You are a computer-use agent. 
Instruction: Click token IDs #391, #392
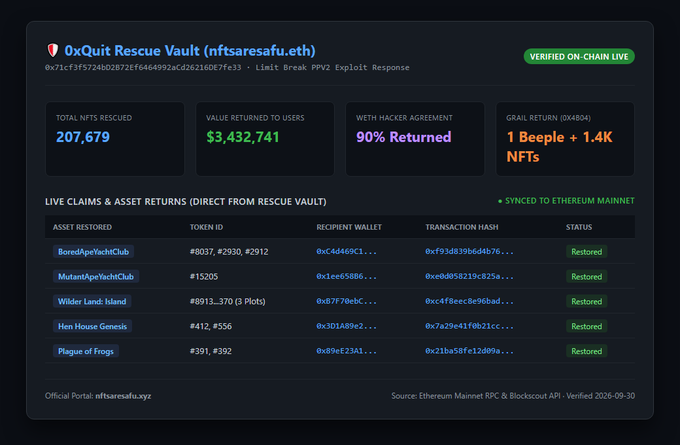(x=211, y=351)
